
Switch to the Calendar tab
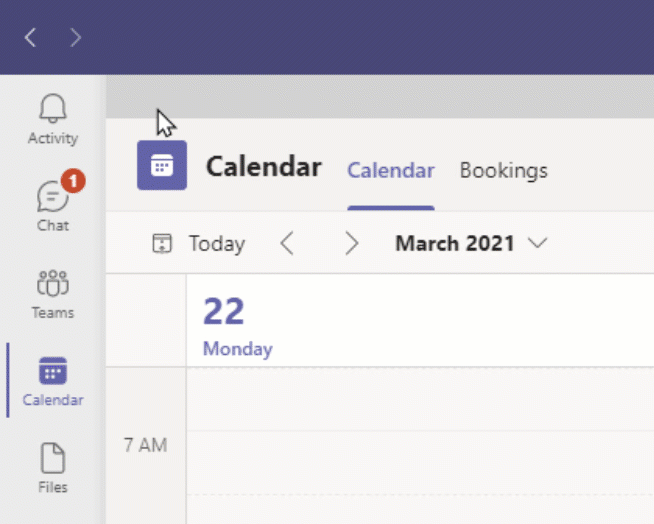391,170
